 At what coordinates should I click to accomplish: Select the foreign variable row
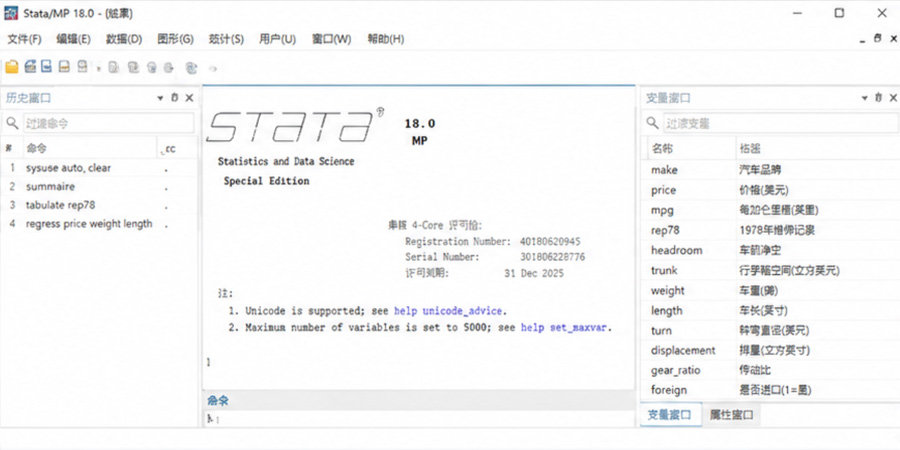(x=771, y=390)
